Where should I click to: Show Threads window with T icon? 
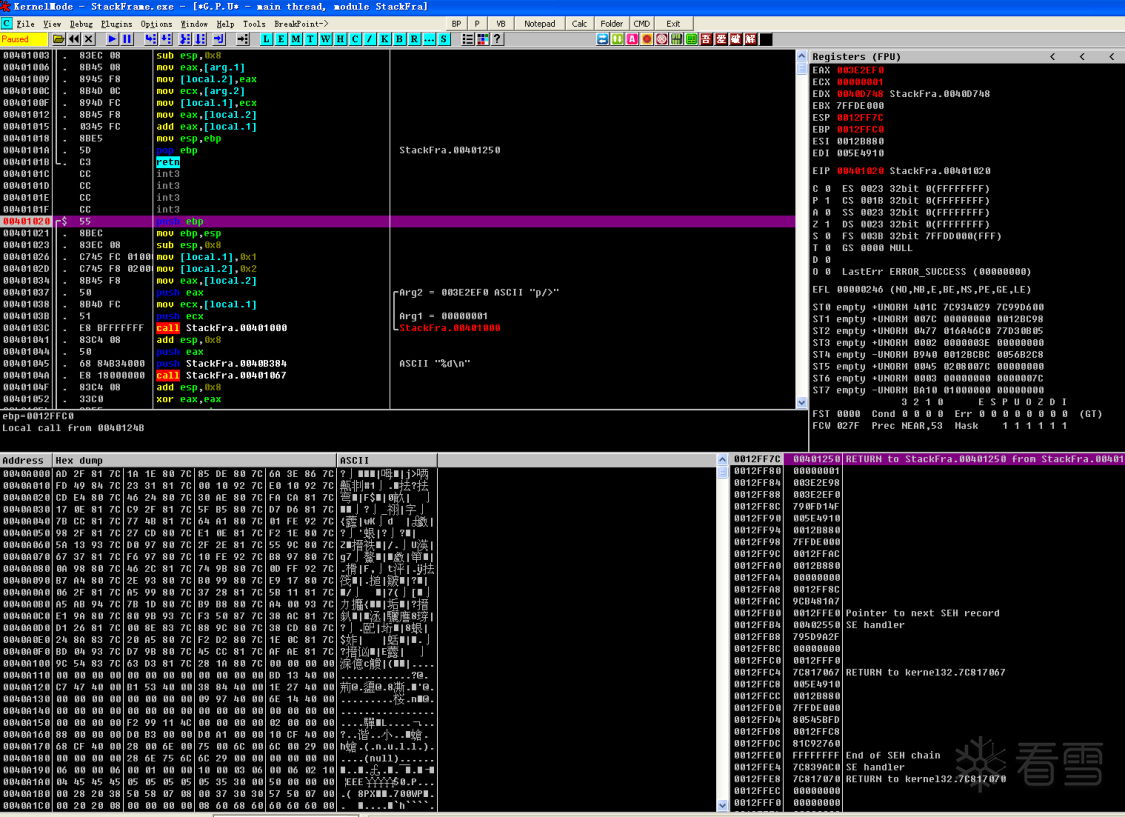311,39
